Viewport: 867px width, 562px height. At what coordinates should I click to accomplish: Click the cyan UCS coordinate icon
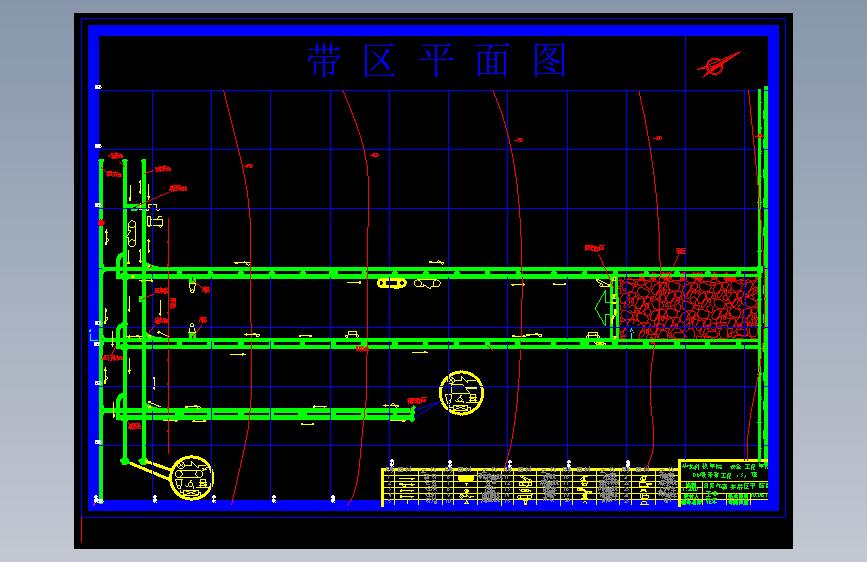click(93, 336)
